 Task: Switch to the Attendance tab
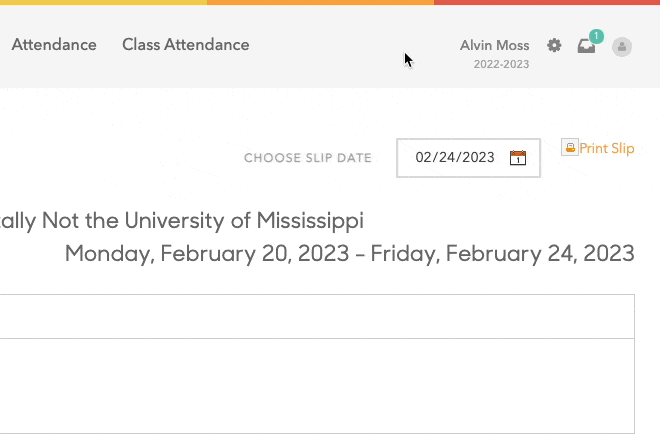[x=54, y=45]
